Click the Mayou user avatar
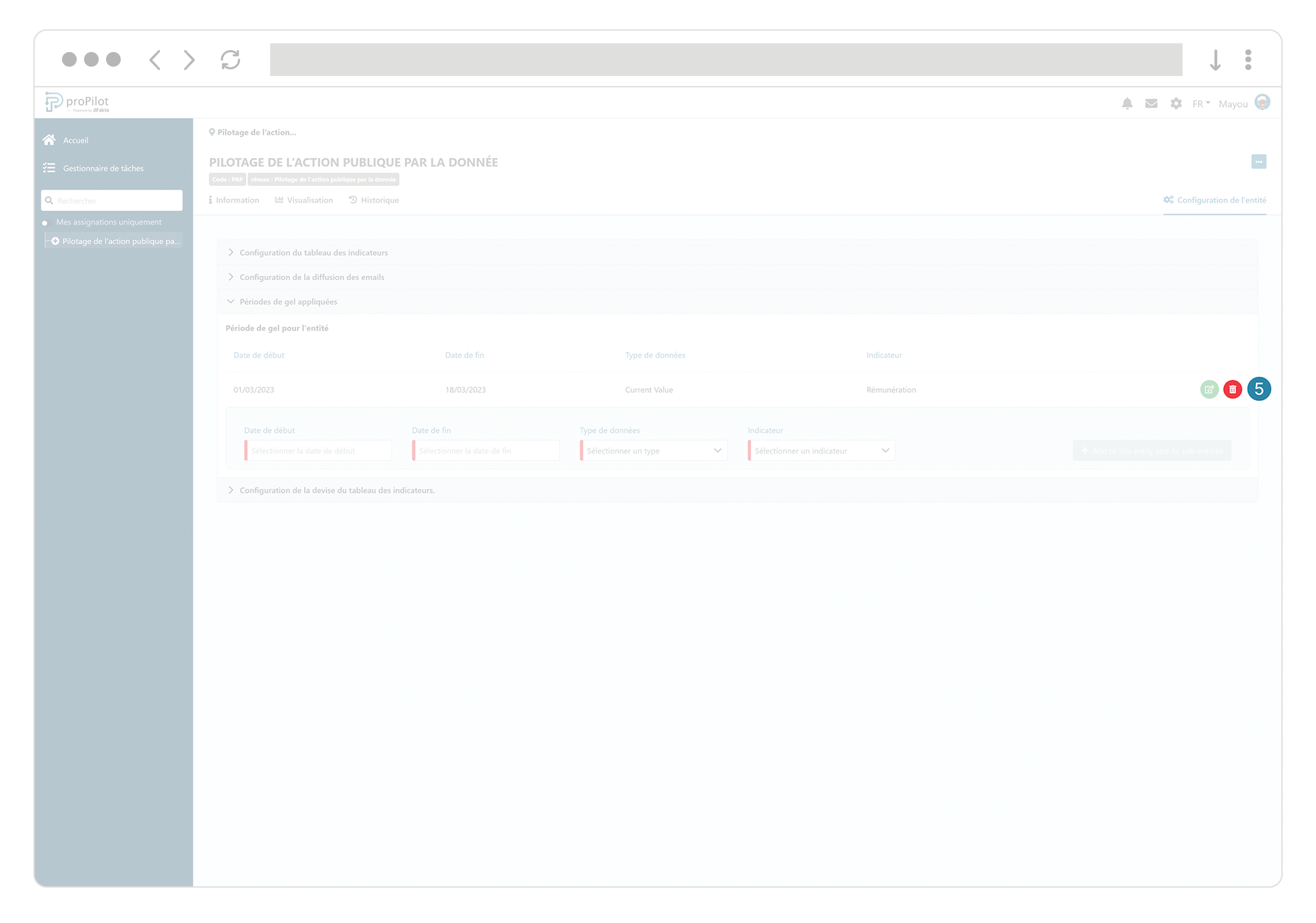1316x923 pixels. pos(1262,102)
